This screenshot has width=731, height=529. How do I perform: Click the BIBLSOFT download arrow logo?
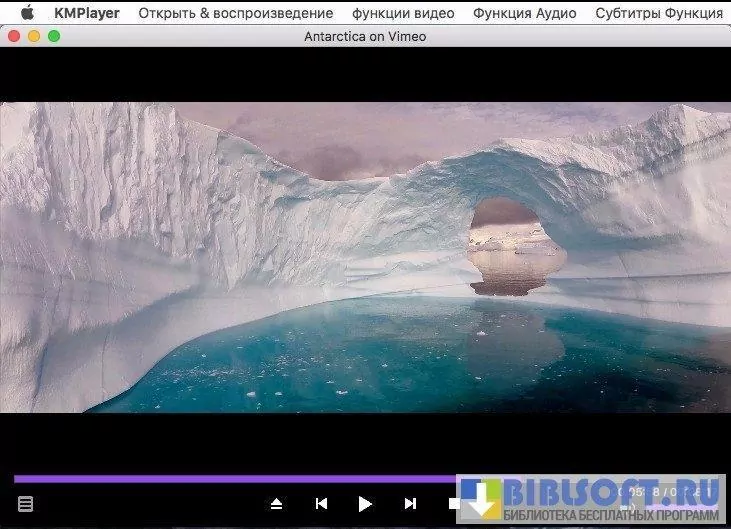[x=480, y=499]
